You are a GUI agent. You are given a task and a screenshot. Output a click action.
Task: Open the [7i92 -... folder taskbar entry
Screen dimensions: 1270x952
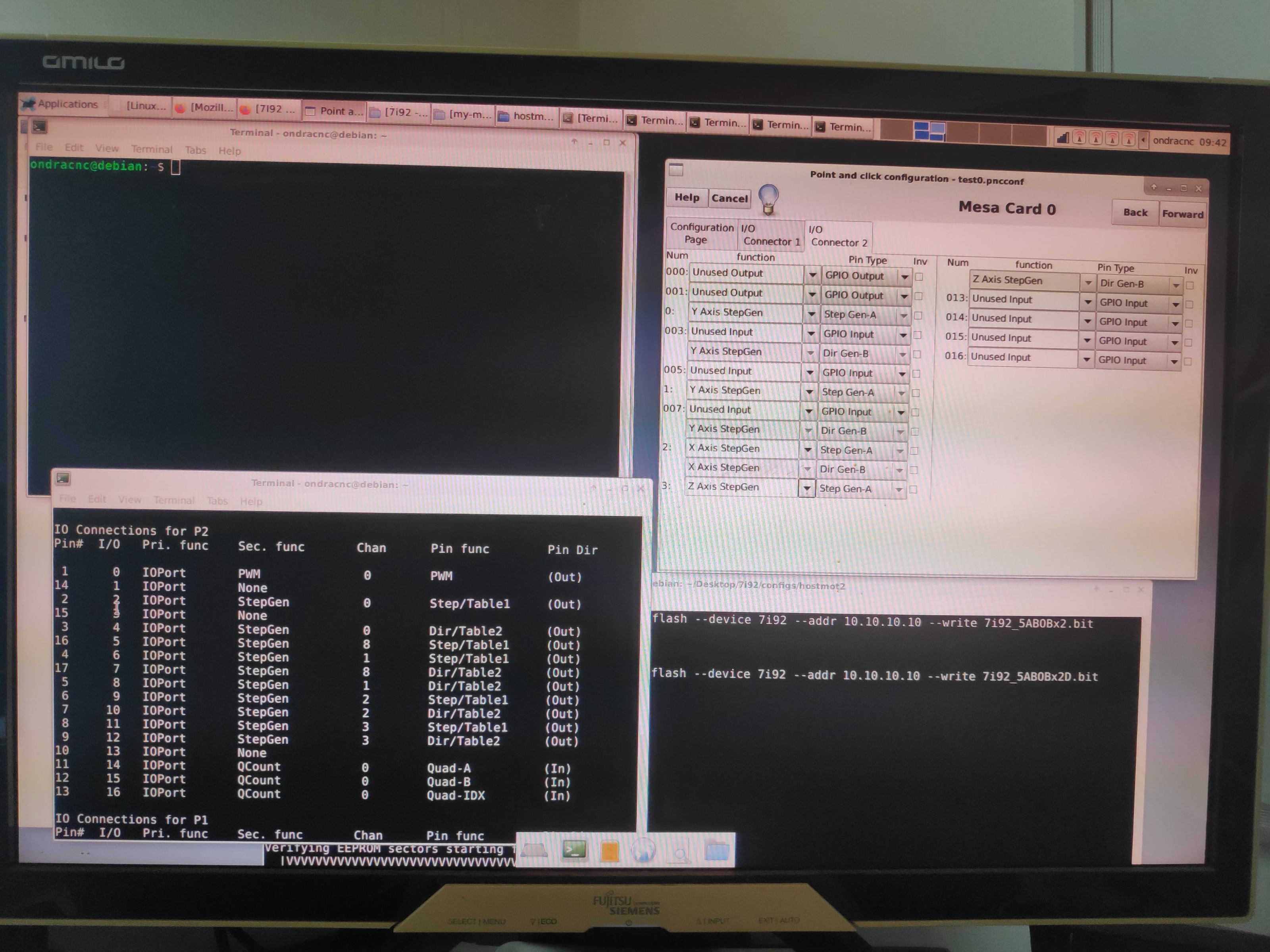click(398, 113)
